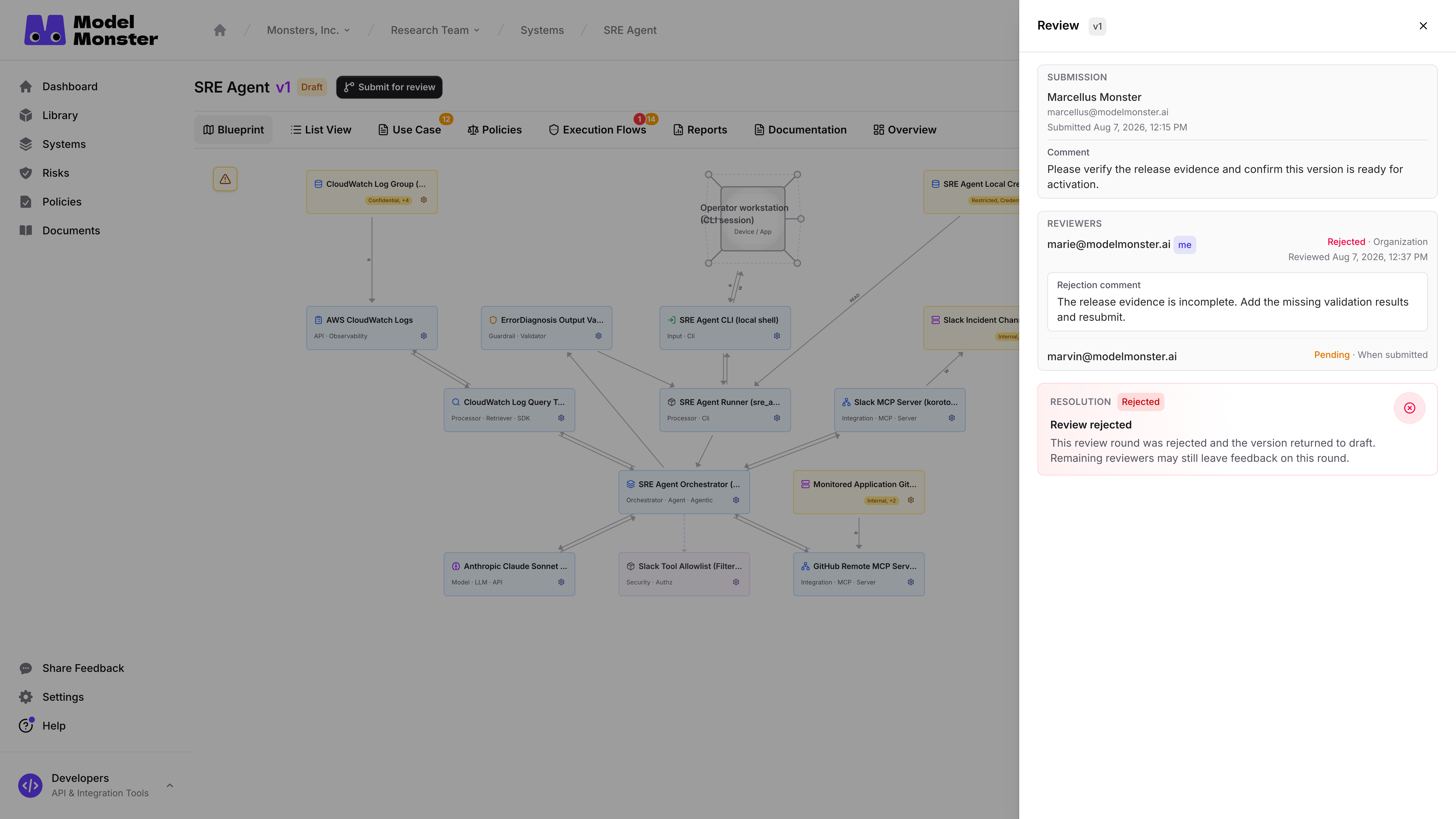This screenshot has height=819, width=1456.
Task: Open the Documents sidebar icon
Action: [26, 231]
